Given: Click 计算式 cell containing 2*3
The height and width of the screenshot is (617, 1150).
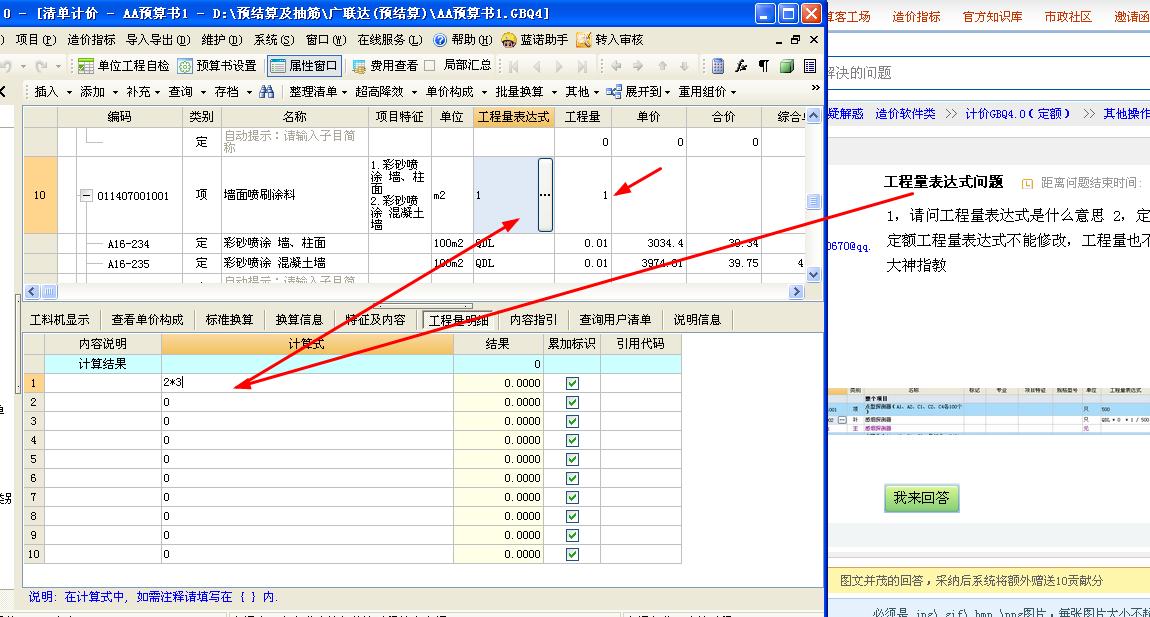Looking at the screenshot, I should point(307,382).
